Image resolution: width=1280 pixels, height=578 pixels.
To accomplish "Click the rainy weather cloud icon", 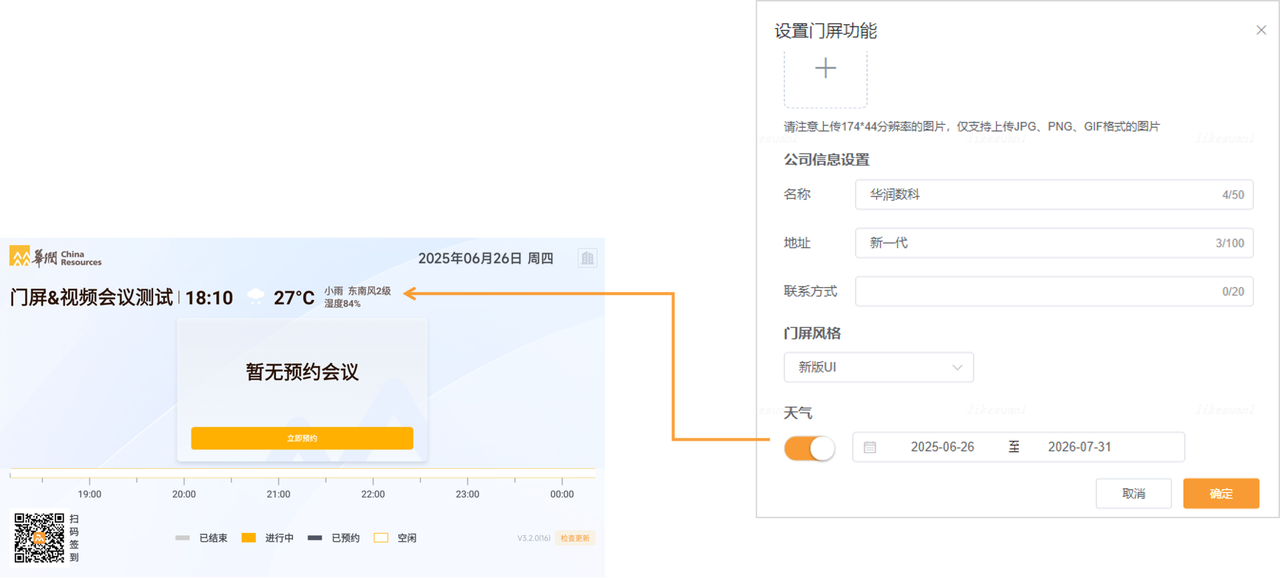I will 256,297.
